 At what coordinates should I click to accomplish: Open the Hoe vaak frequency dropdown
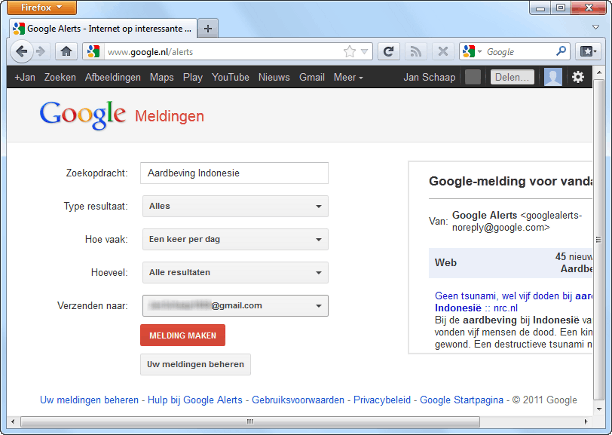click(235, 239)
